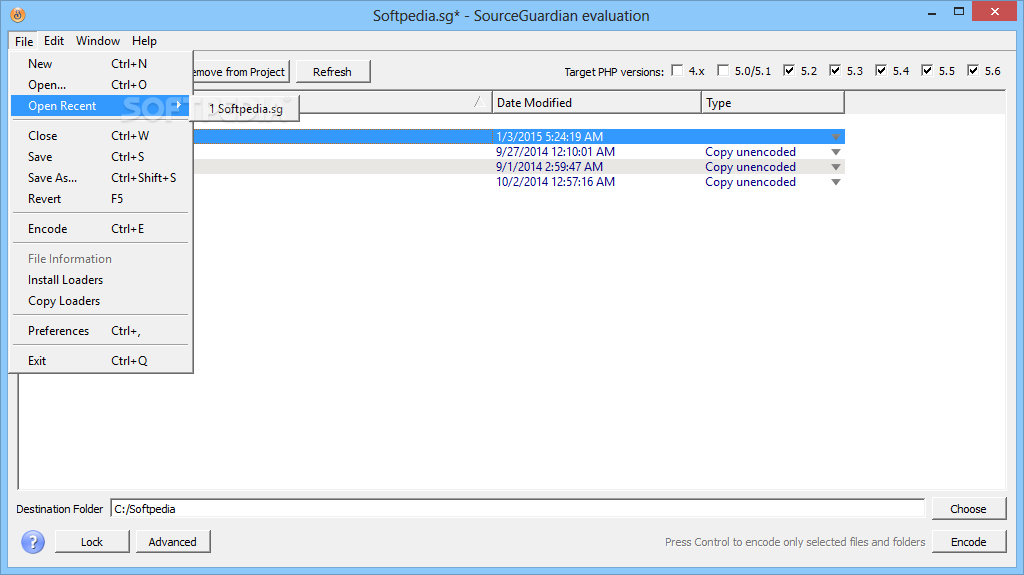Choose New from the File menu
Screen dimensions: 1024x575
pyautogui.click(x=101, y=63)
